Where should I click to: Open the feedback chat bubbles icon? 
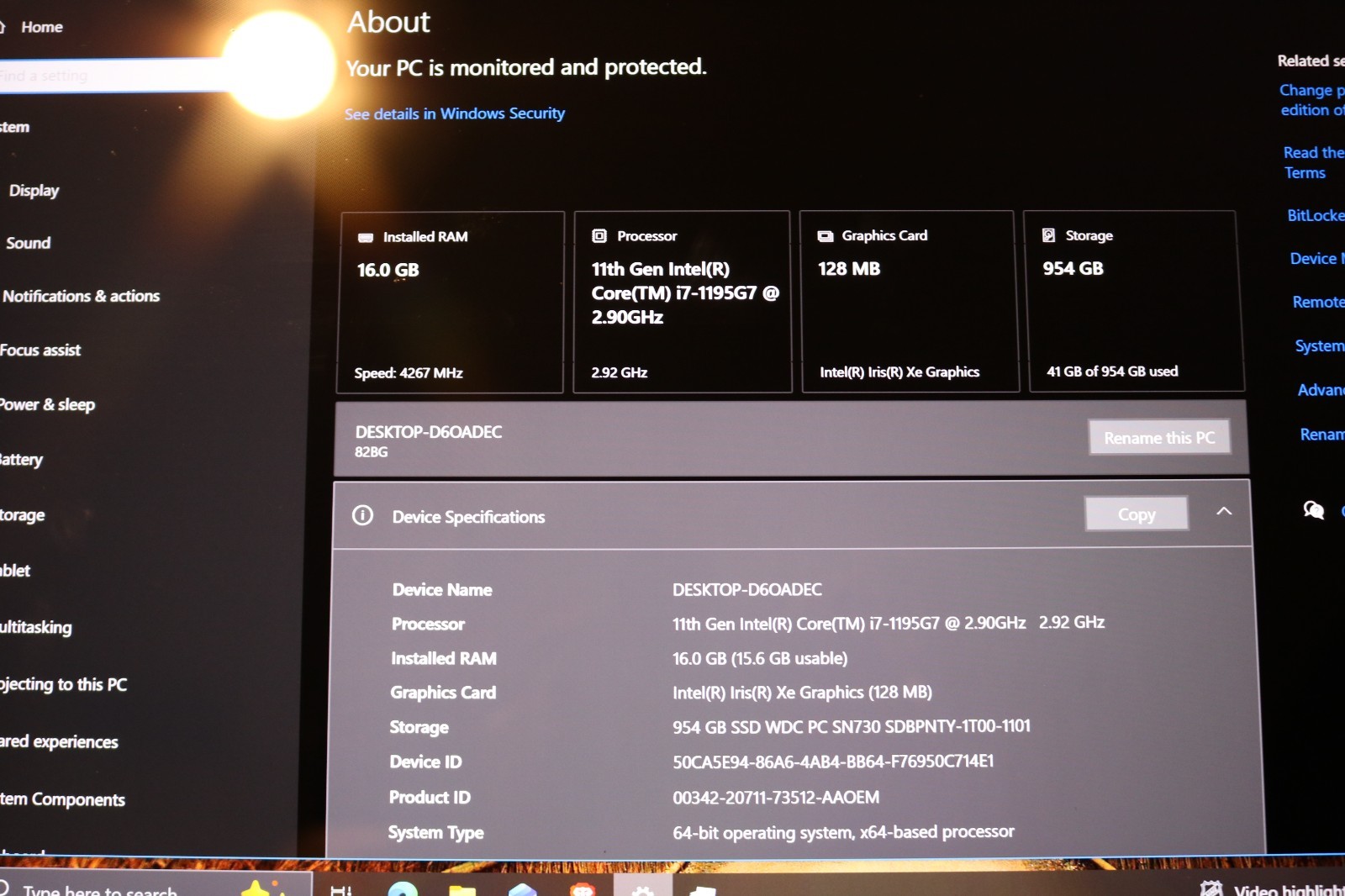pyautogui.click(x=1314, y=510)
